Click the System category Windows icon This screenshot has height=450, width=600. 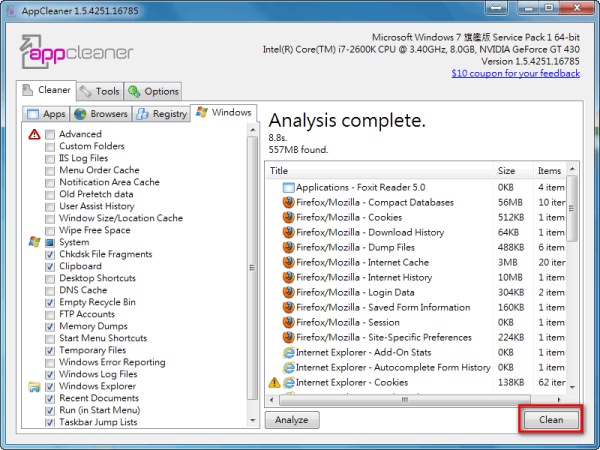(x=35, y=242)
